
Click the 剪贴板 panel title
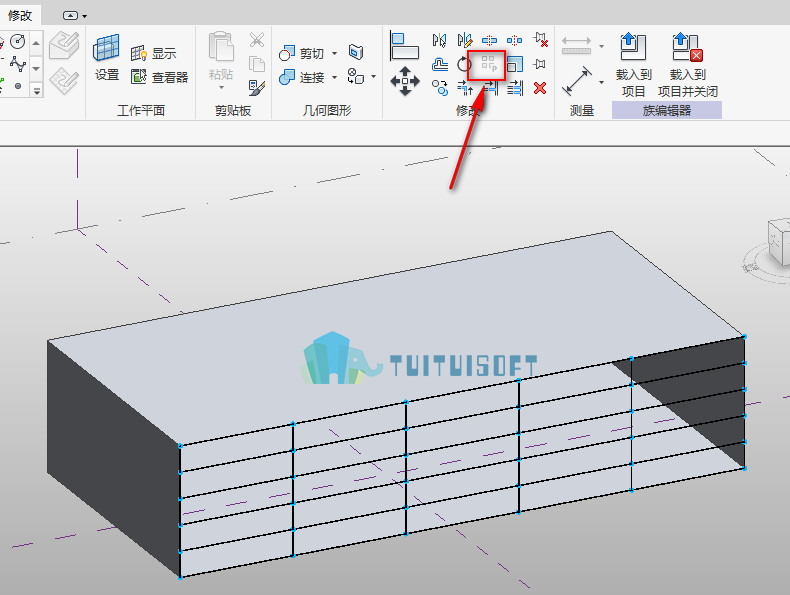[x=233, y=110]
